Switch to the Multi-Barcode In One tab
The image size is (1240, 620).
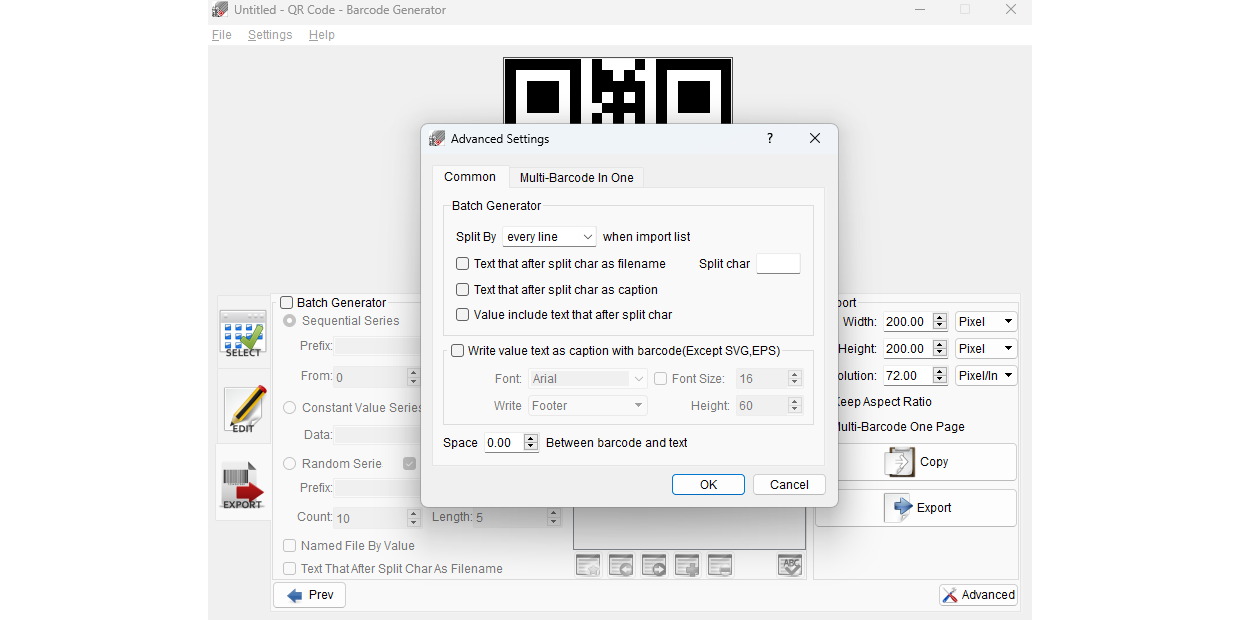click(576, 177)
